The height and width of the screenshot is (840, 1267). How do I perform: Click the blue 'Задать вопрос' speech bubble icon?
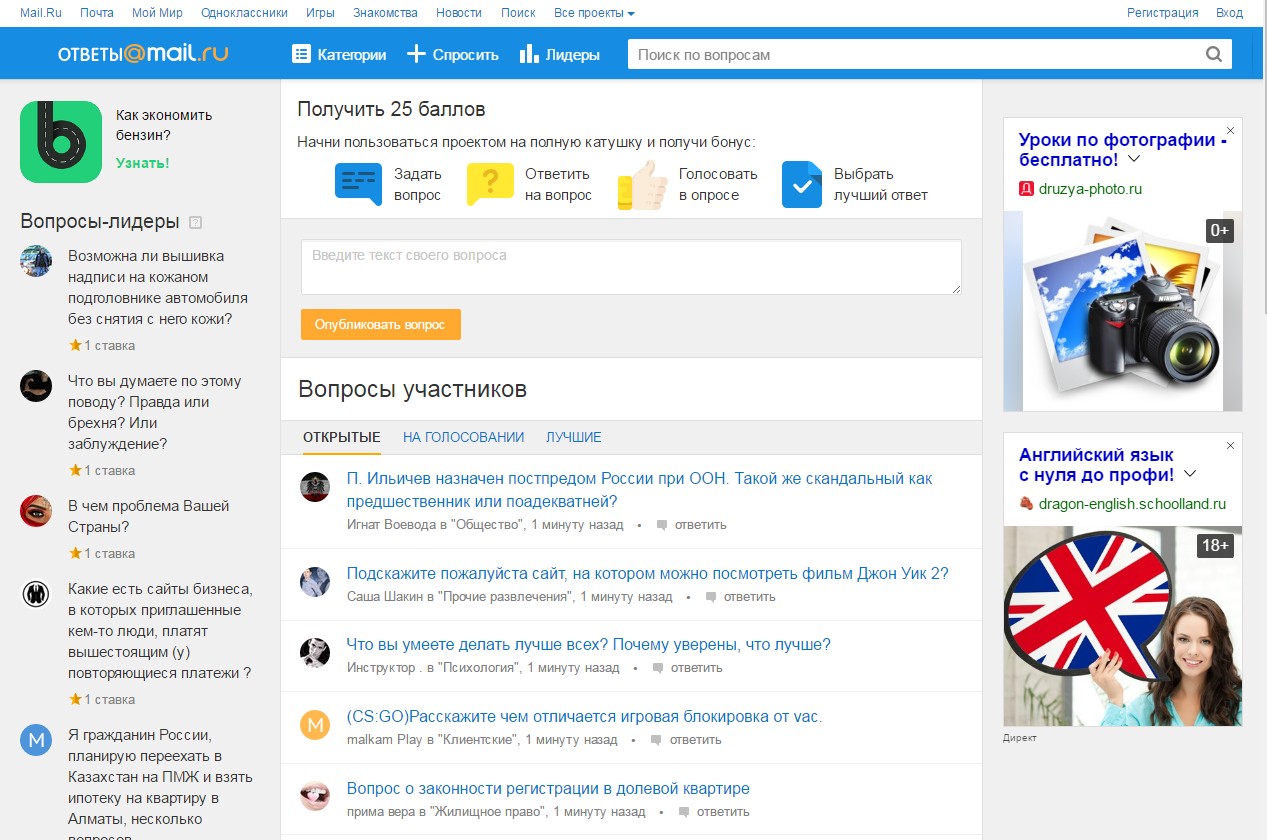(x=358, y=184)
